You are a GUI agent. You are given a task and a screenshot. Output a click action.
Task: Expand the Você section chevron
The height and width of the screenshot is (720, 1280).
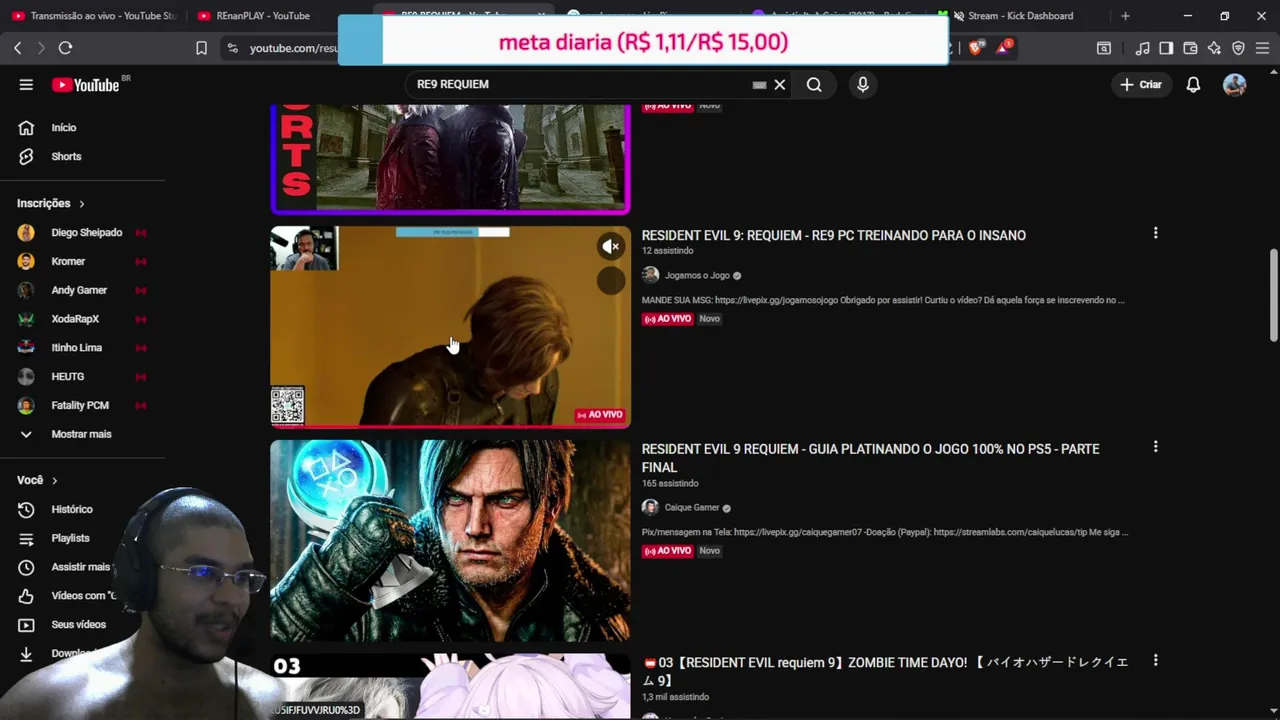[x=54, y=481]
